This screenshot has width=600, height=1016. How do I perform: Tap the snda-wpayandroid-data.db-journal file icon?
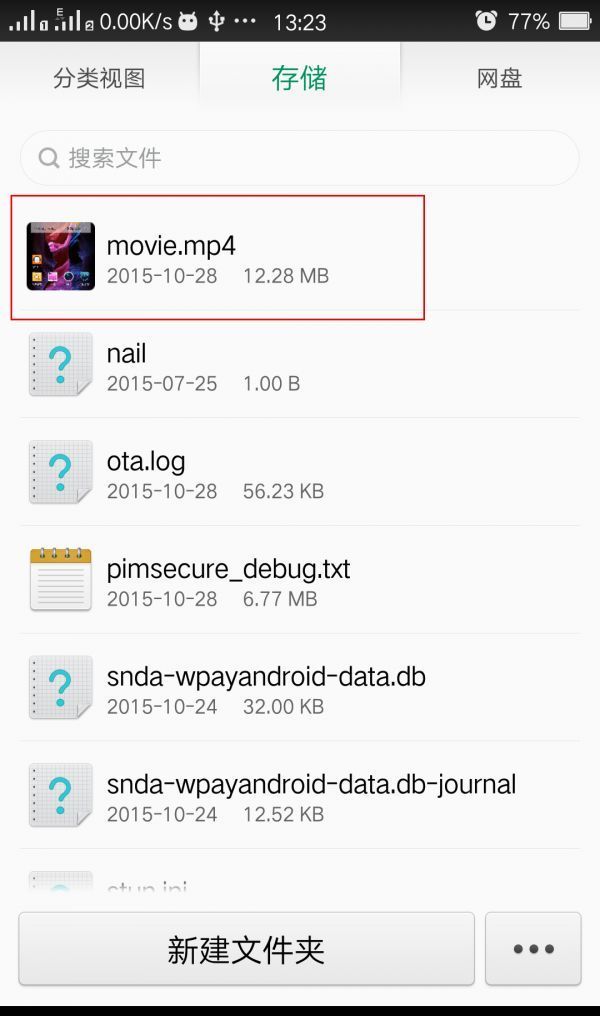pyautogui.click(x=60, y=794)
